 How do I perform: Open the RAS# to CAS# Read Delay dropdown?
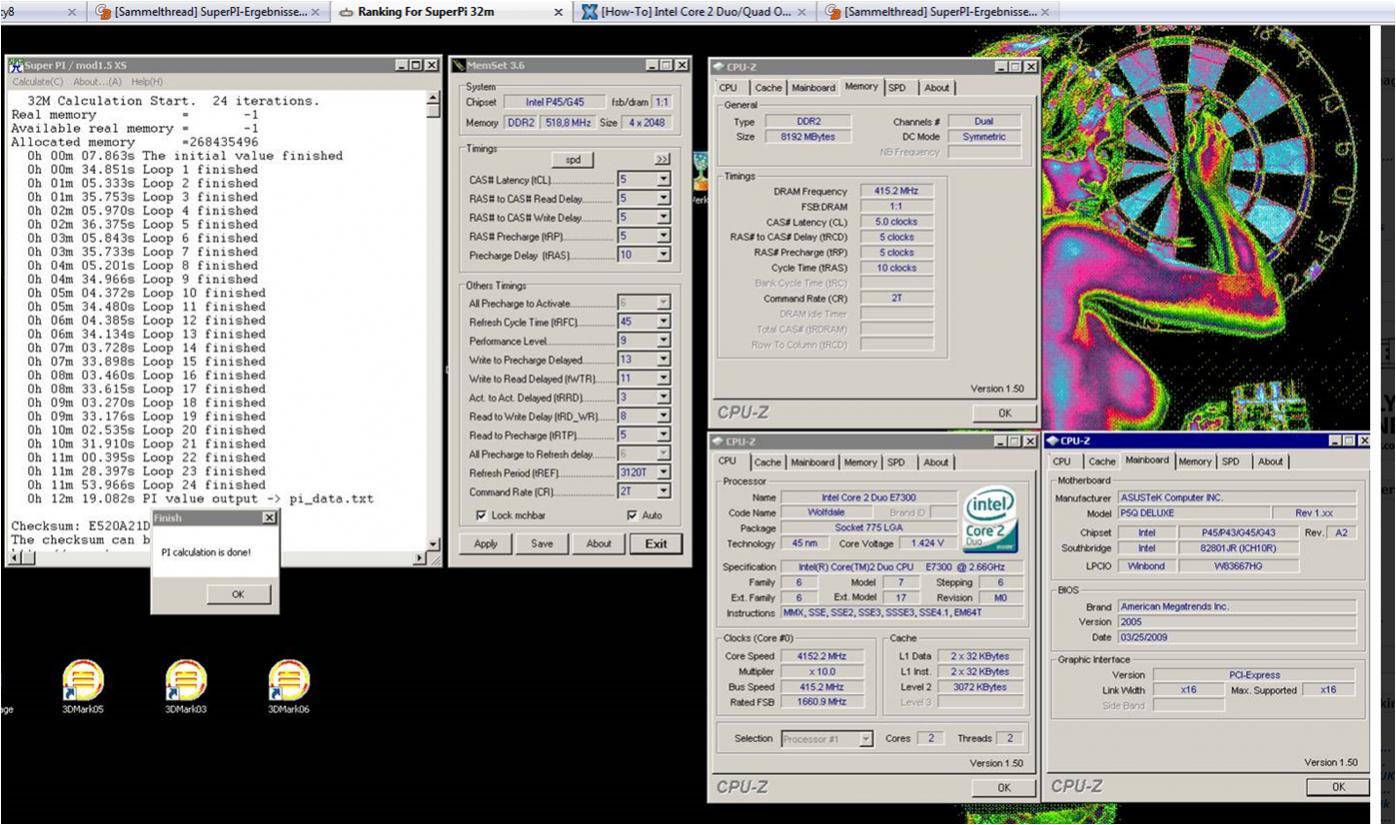(x=664, y=199)
